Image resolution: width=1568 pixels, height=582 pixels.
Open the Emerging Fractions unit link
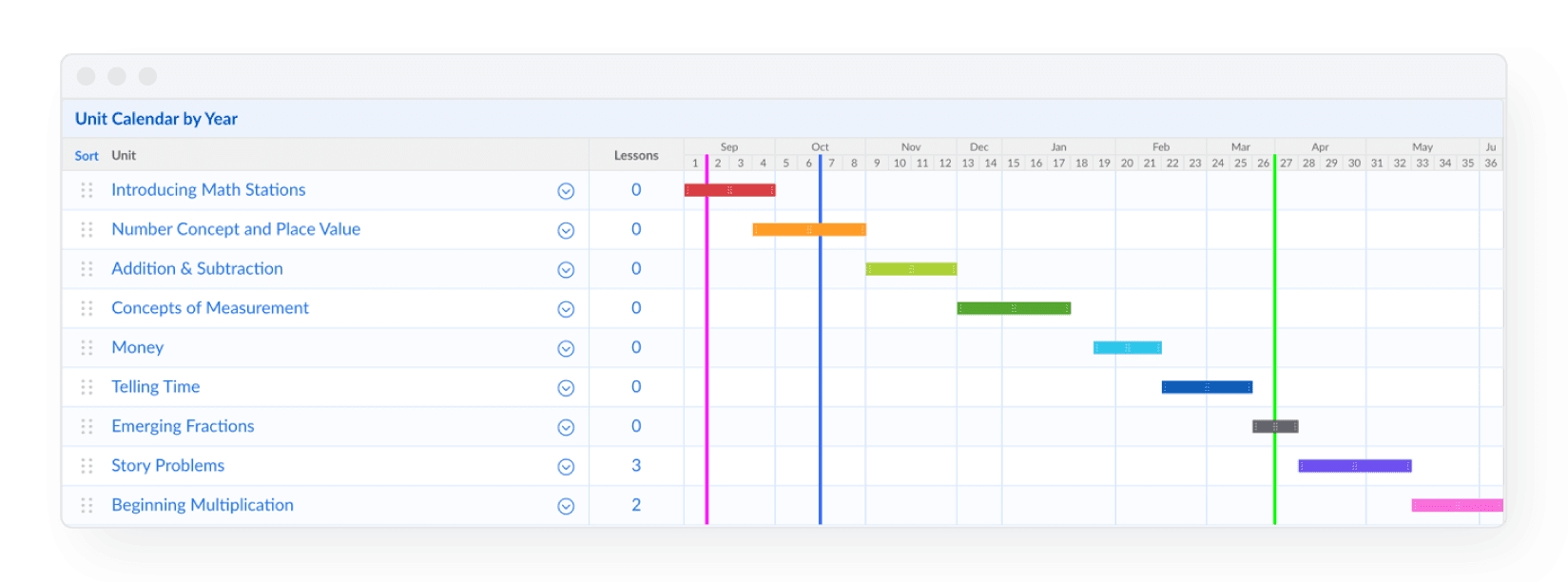pyautogui.click(x=183, y=426)
